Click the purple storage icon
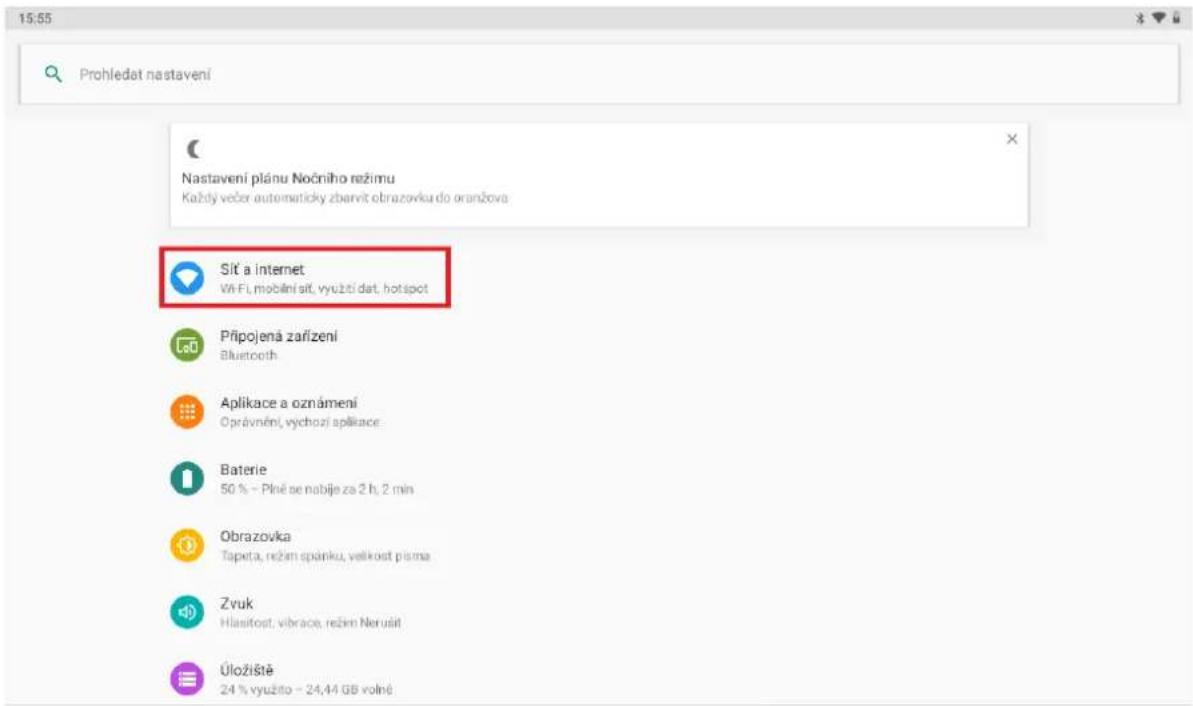The image size is (1193, 706). (186, 679)
